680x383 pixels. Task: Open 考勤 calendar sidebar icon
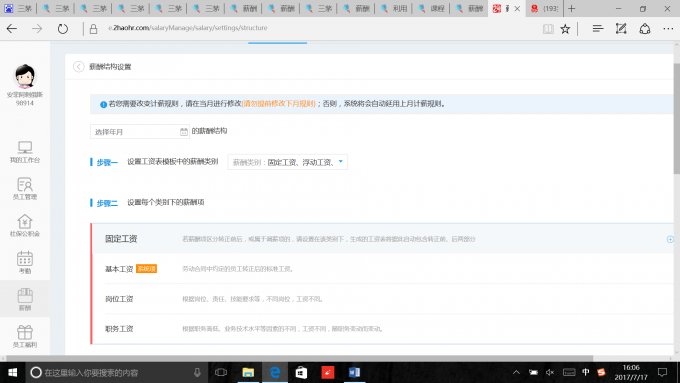25,262
